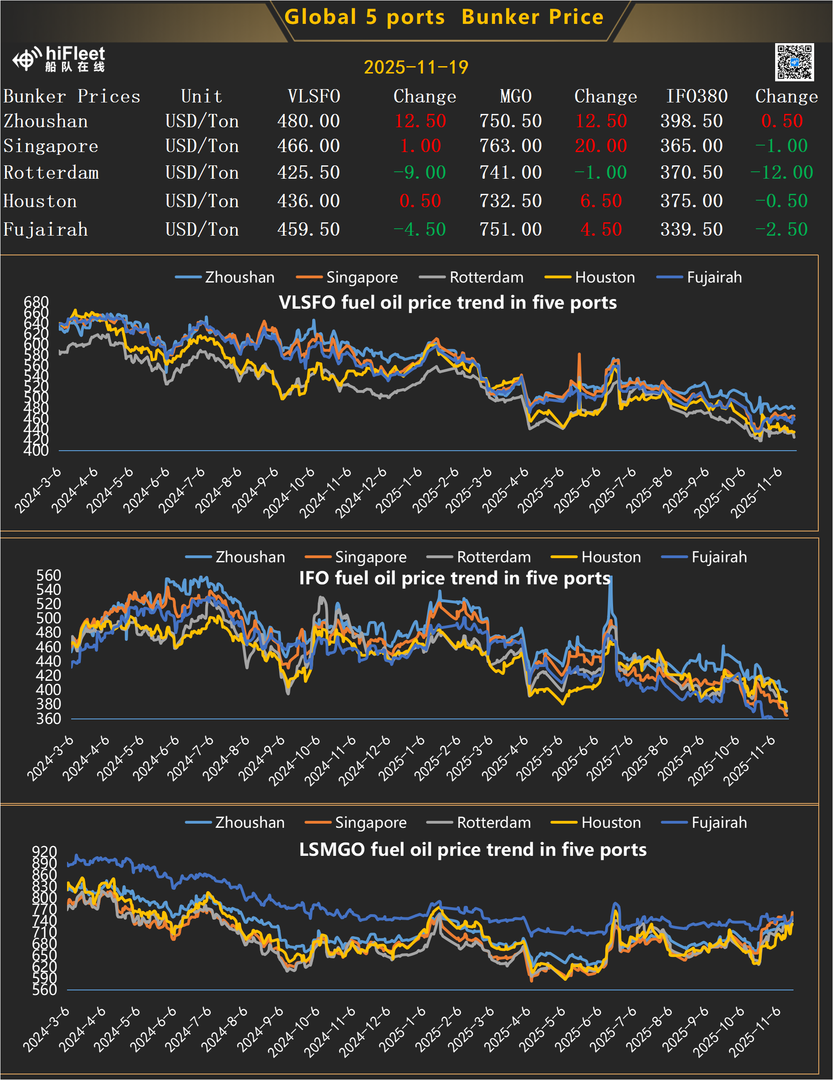This screenshot has height=1080, width=833.
Task: Click Rotterdam IFO380 change value -12.00
Action: tap(781, 173)
